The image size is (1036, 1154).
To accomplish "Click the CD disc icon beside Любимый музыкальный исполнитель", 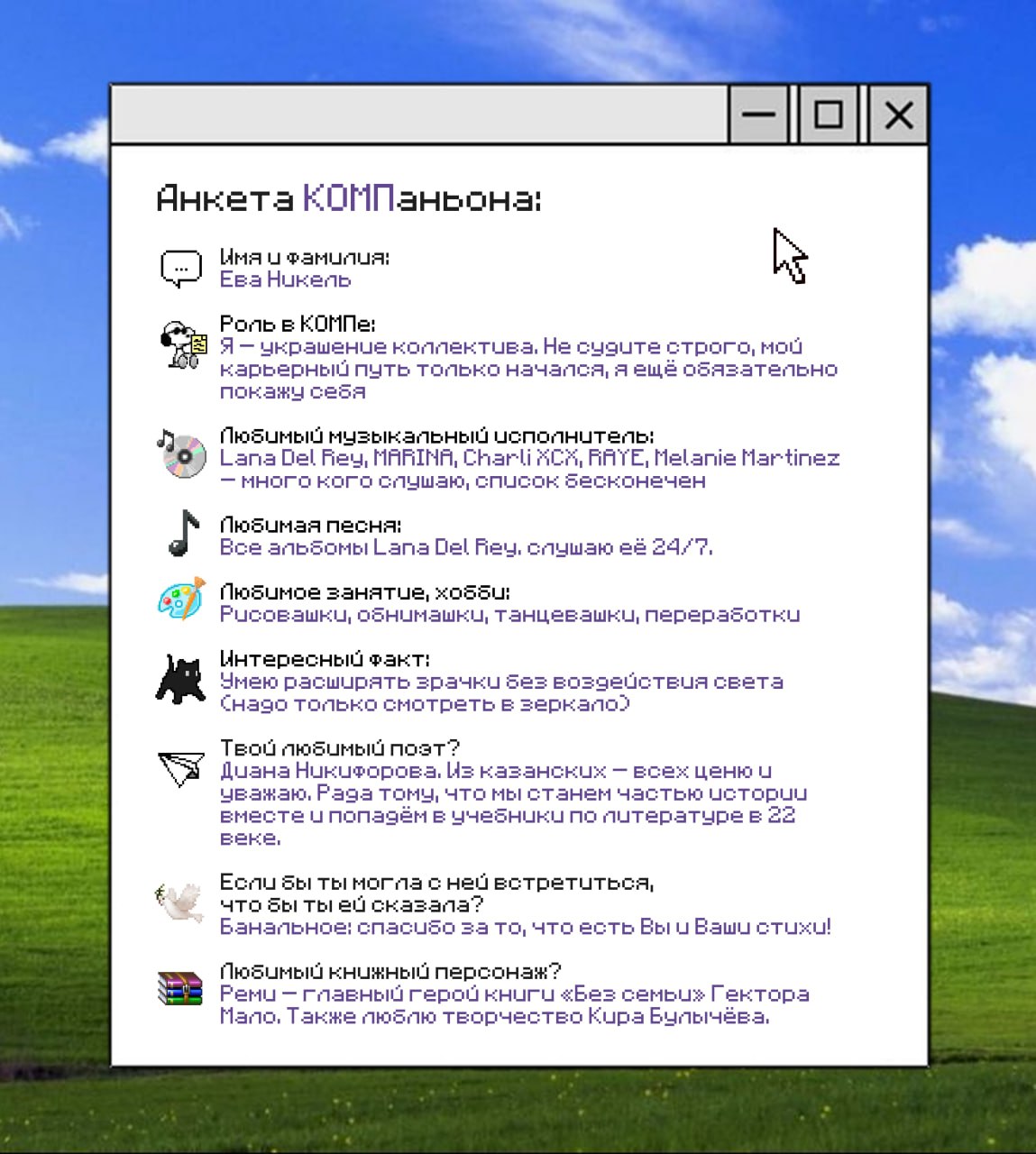I will coord(181,453).
